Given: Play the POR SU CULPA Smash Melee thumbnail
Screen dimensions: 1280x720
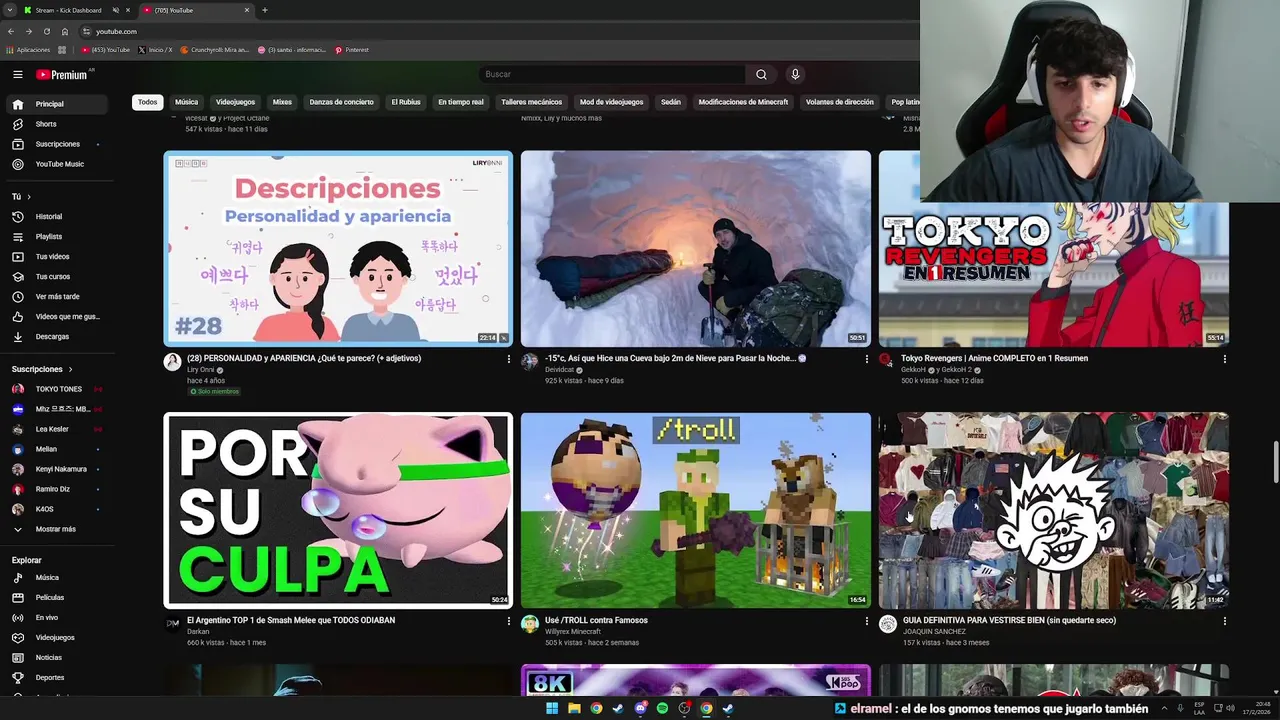Looking at the screenshot, I should coord(338,510).
